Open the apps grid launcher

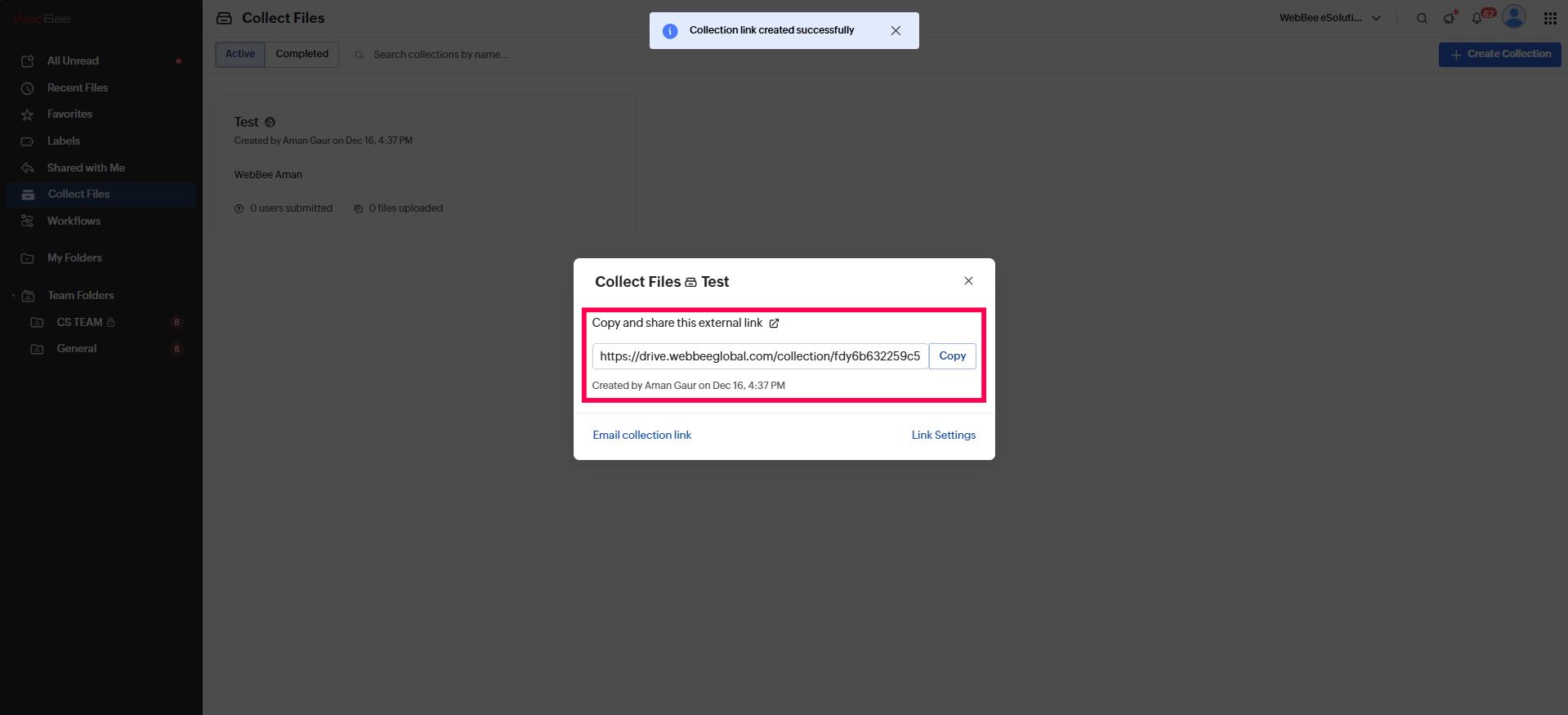coord(1549,18)
